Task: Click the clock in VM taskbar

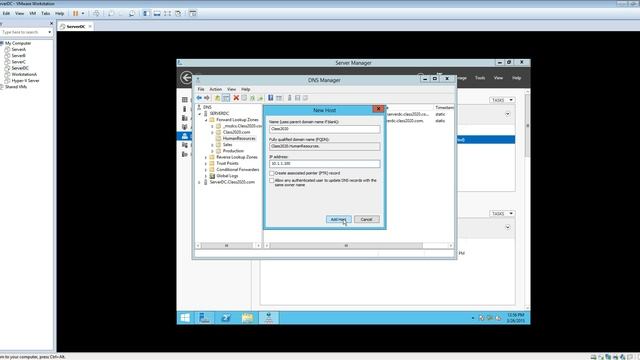Action: (x=516, y=318)
